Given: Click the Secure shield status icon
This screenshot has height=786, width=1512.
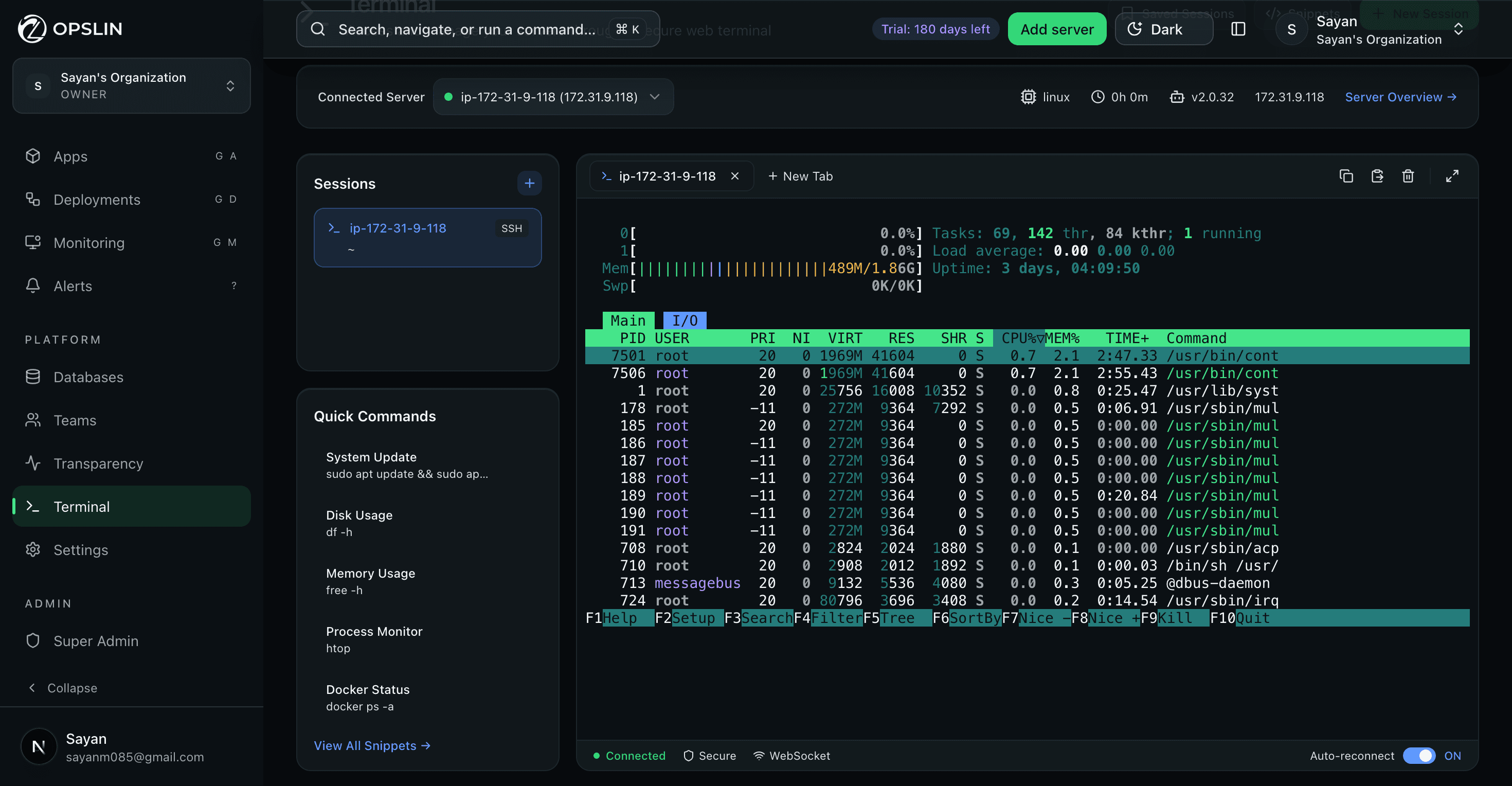Looking at the screenshot, I should point(689,756).
